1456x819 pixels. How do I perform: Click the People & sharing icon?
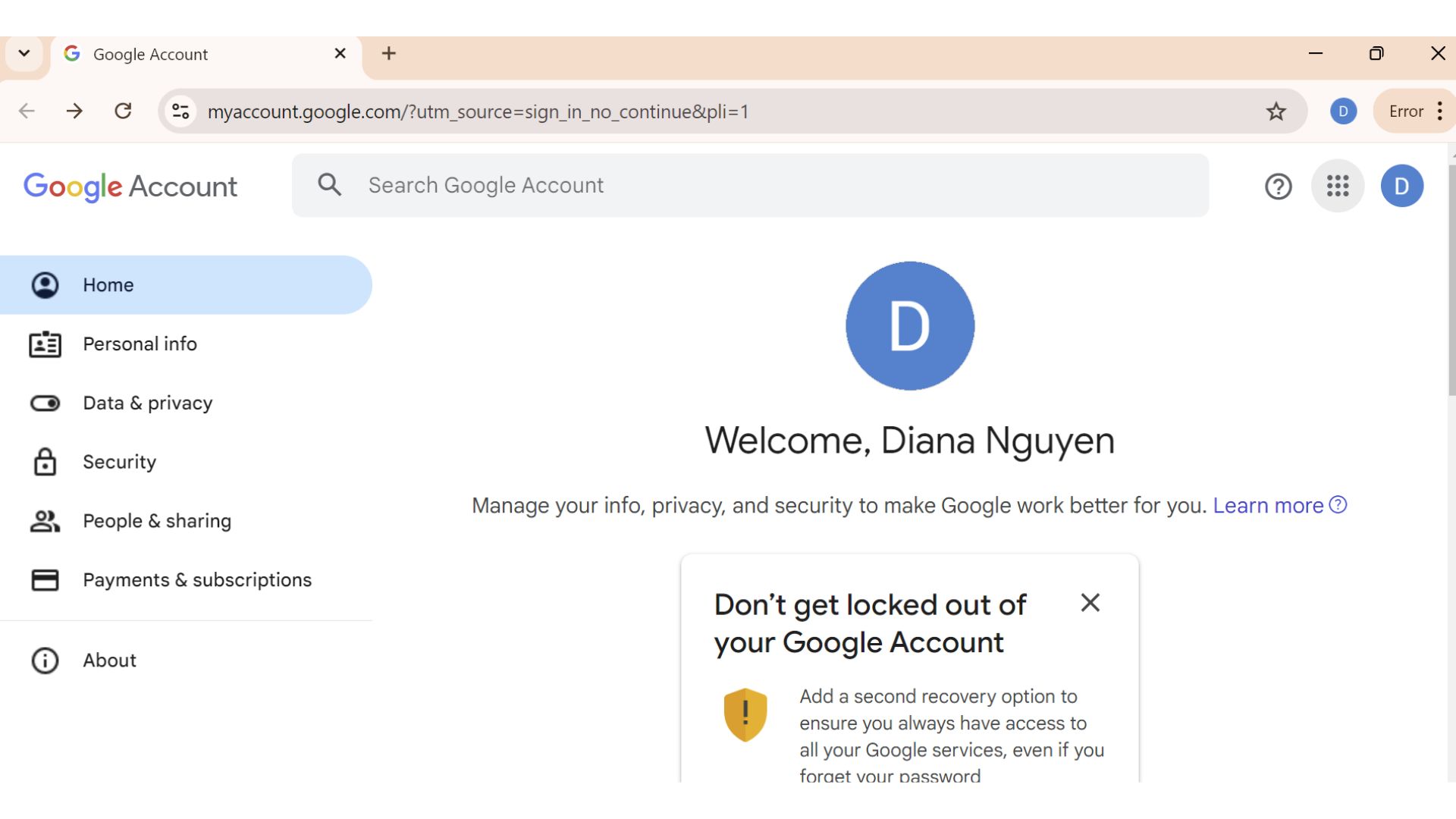[x=45, y=521]
